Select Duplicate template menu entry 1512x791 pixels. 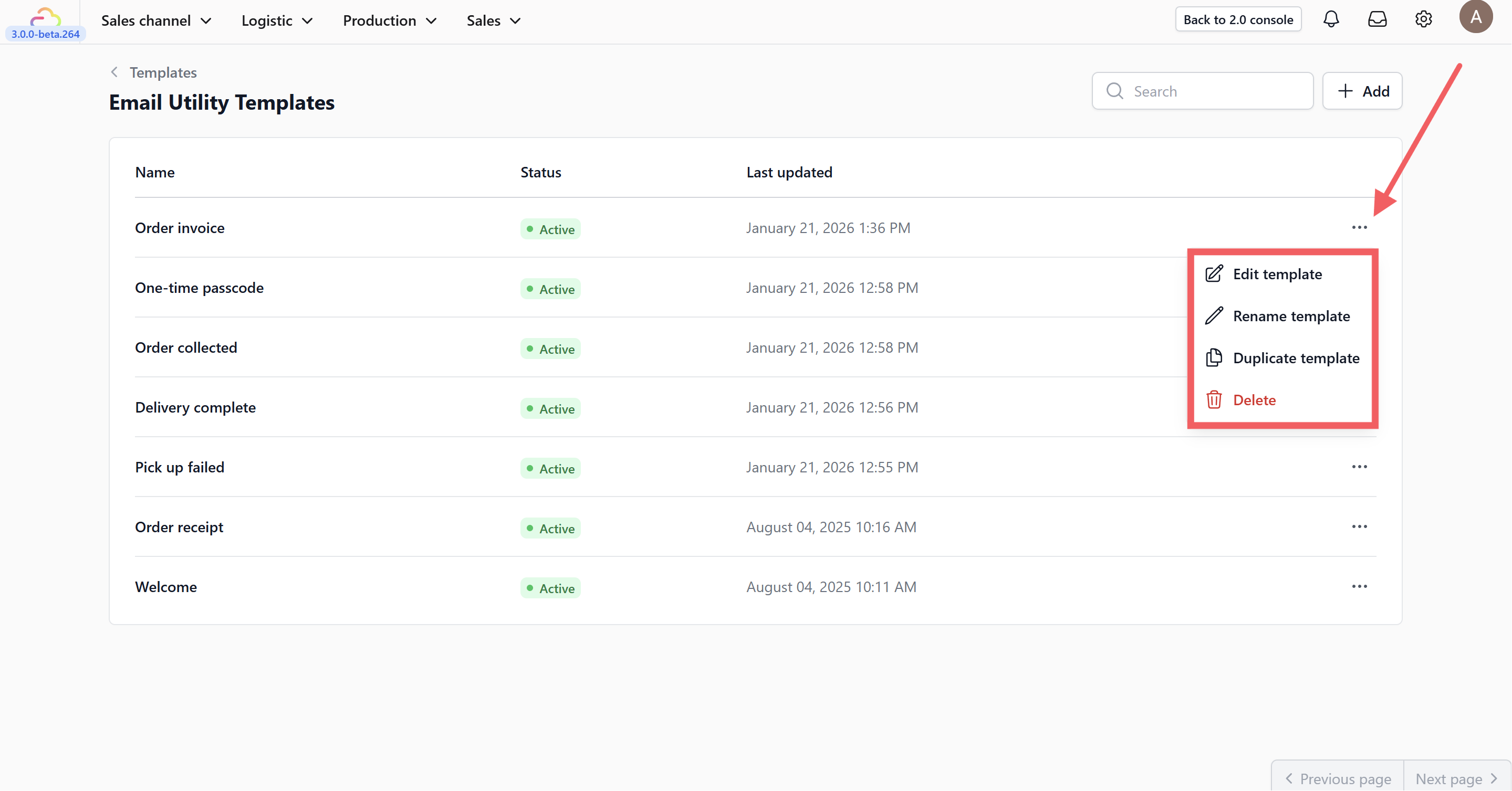[x=1296, y=358]
